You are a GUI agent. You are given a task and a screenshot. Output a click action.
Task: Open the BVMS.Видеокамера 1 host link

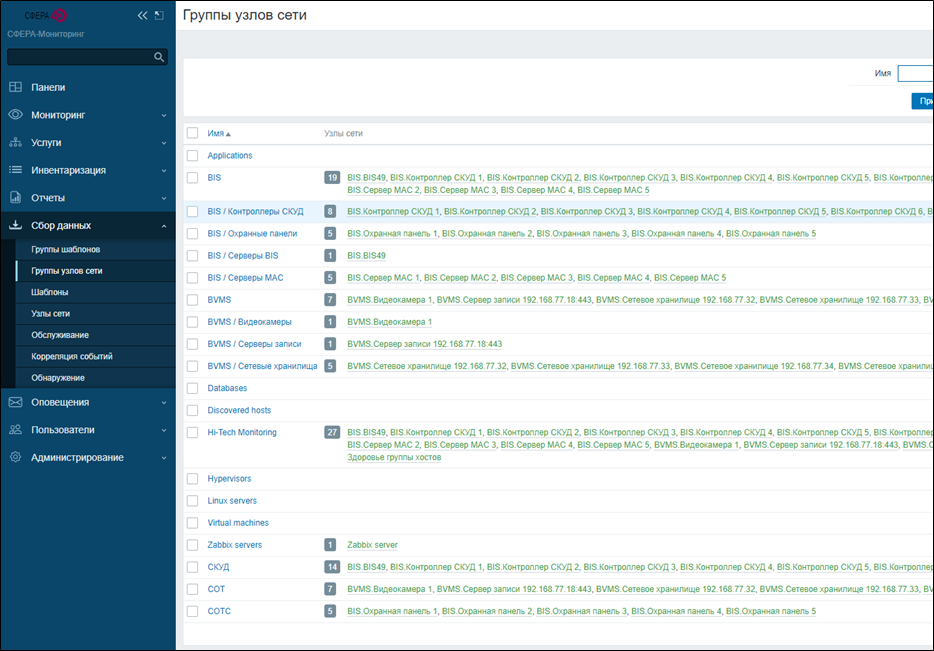click(389, 322)
